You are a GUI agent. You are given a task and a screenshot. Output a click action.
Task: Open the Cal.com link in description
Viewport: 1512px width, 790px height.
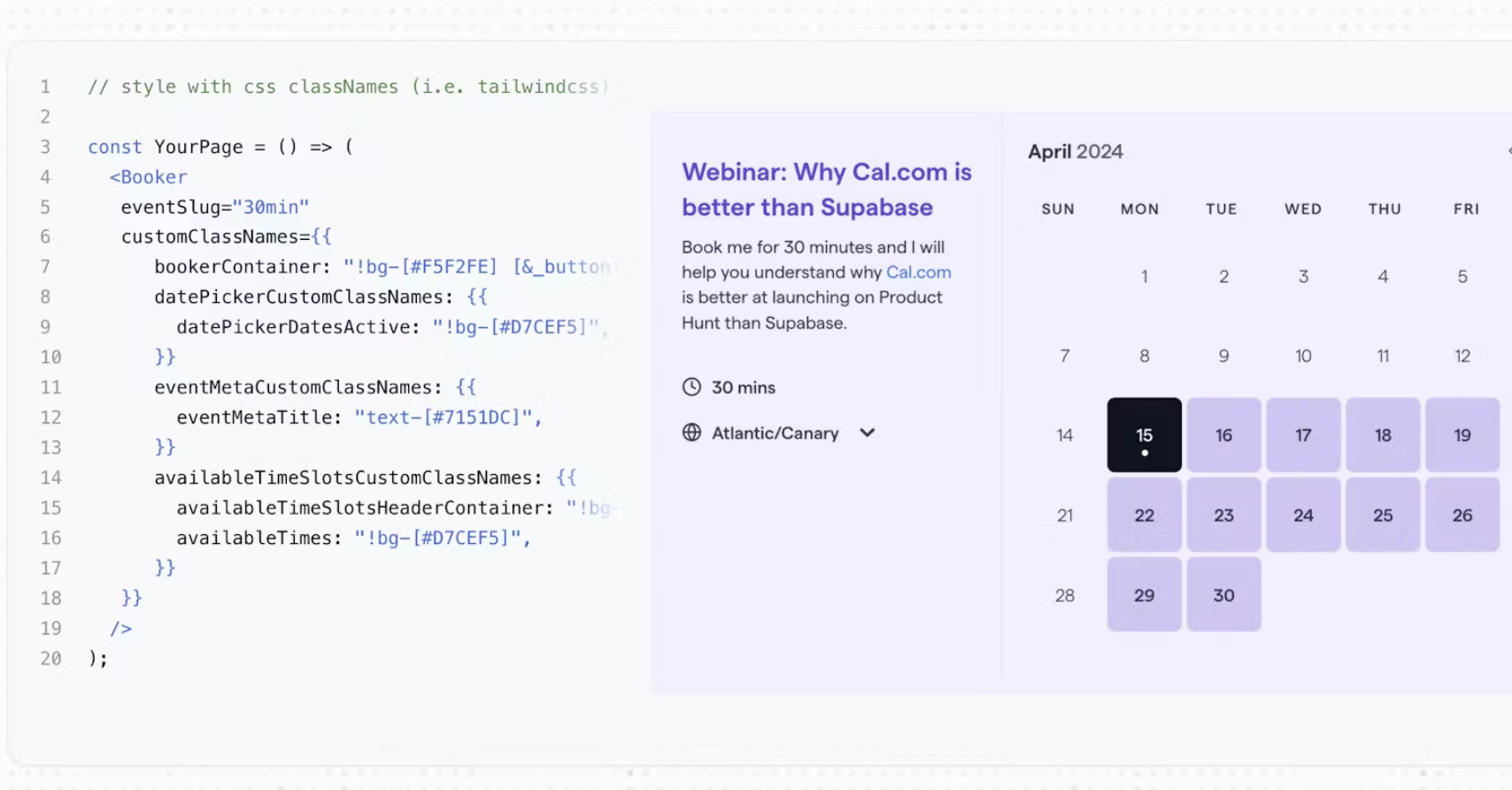918,273
